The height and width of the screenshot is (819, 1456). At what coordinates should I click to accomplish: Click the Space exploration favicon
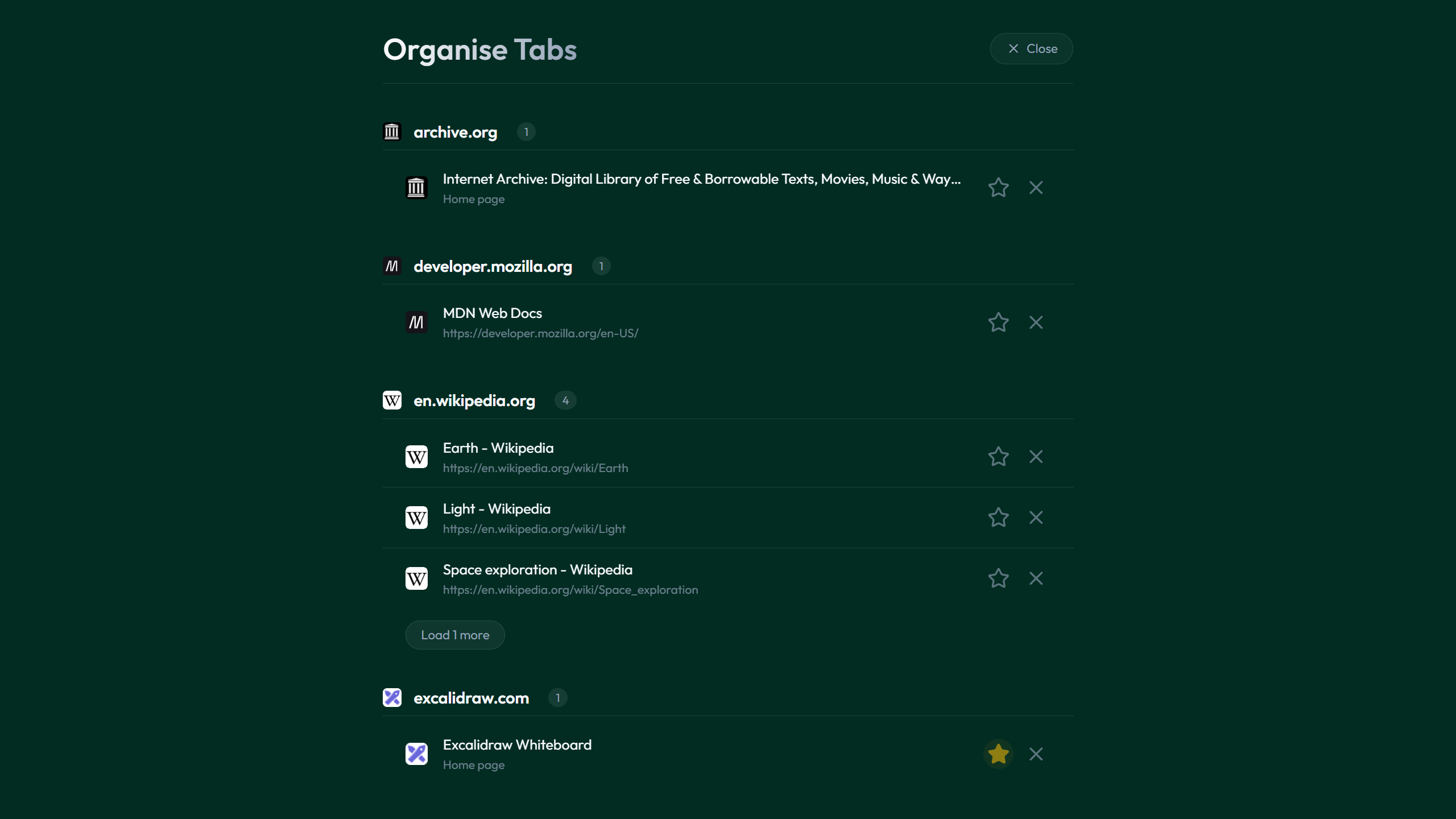tap(416, 578)
